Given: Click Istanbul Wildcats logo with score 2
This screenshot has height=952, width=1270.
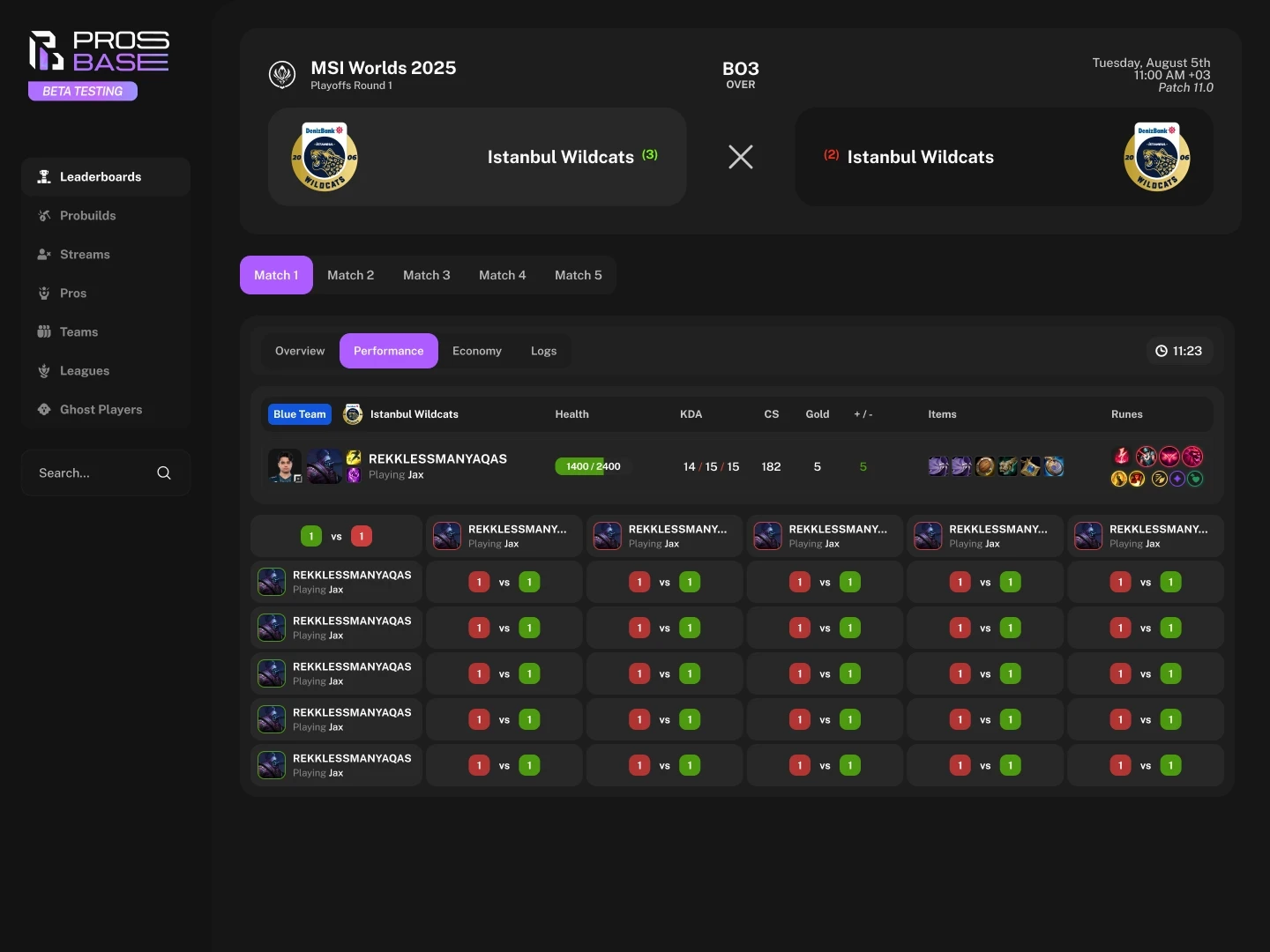Looking at the screenshot, I should [x=1157, y=157].
